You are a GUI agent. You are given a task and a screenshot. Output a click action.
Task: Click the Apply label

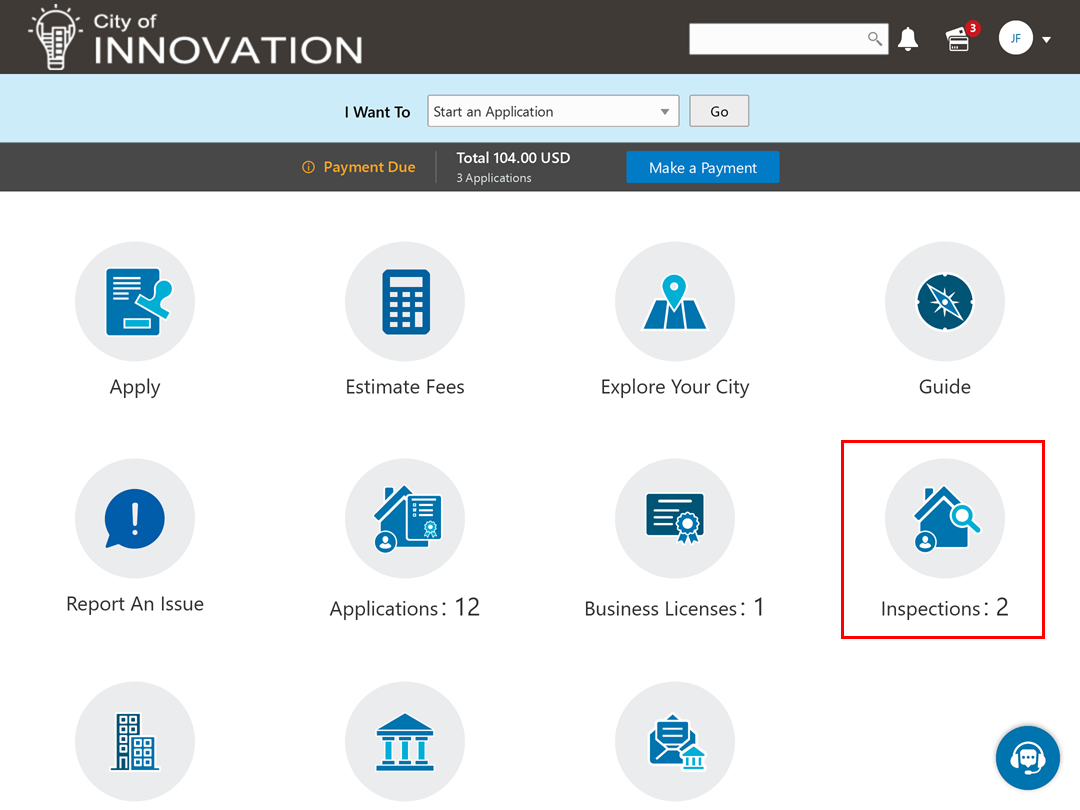point(135,387)
